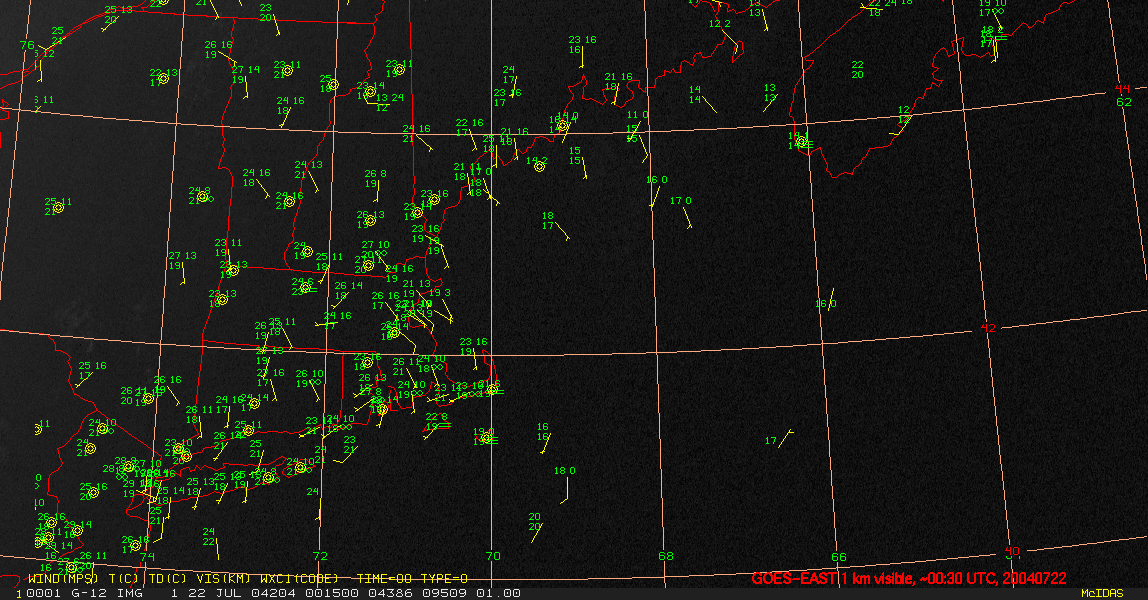
Task: Click the red 42 latitude label
Action: tap(988, 328)
